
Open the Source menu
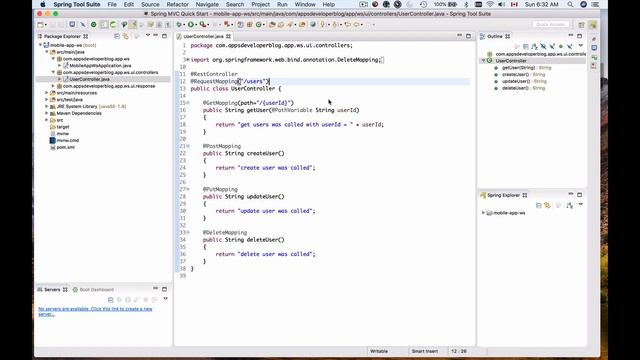point(150,4)
